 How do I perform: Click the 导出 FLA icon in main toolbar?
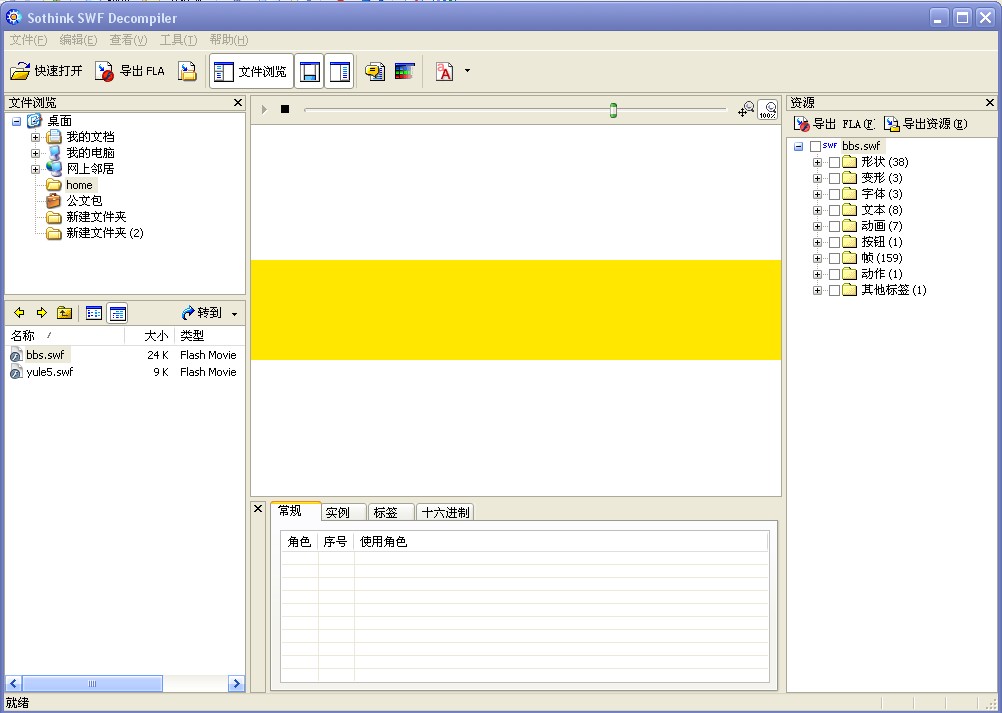tap(130, 71)
